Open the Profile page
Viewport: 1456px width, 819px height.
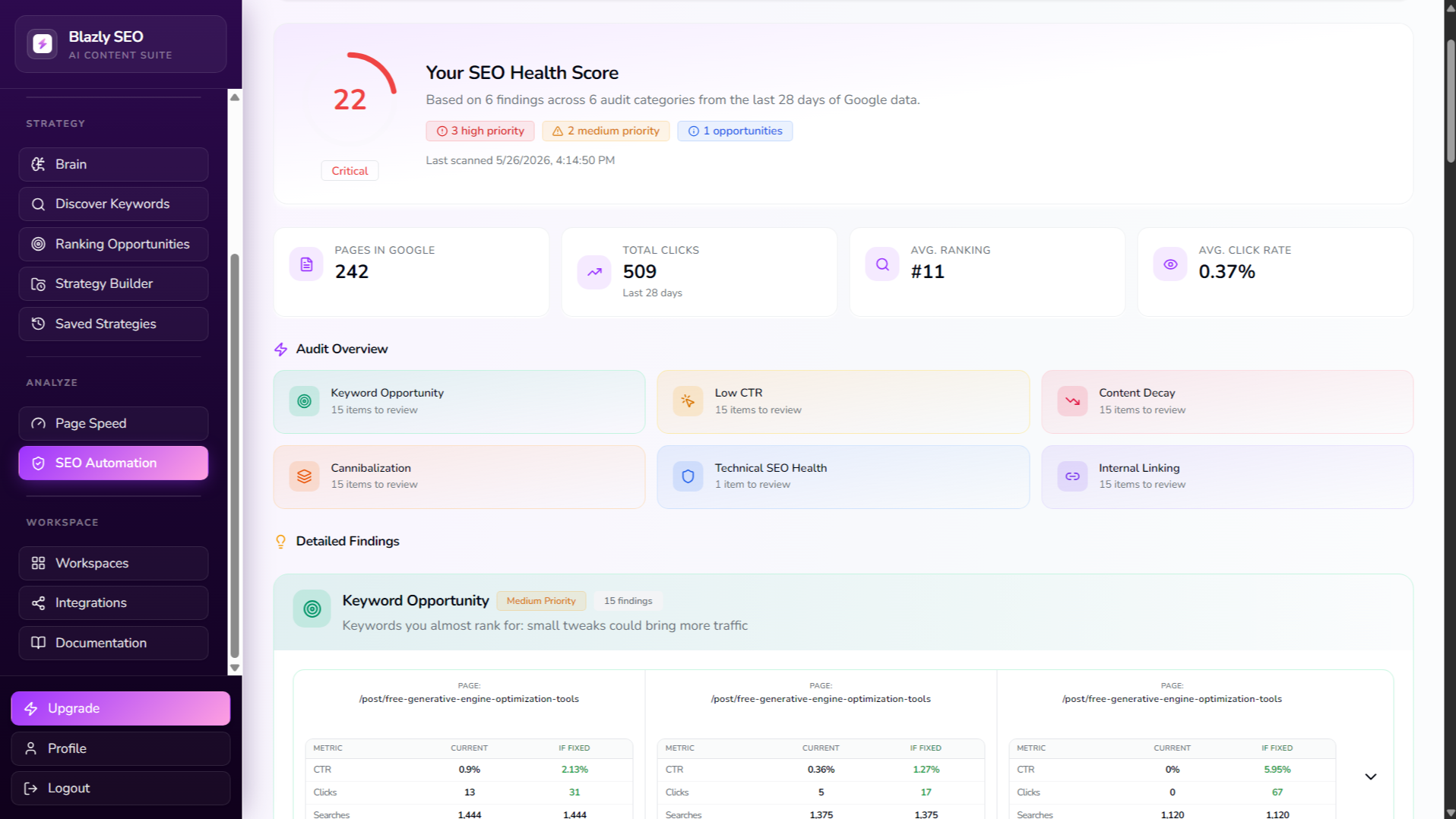click(x=120, y=748)
